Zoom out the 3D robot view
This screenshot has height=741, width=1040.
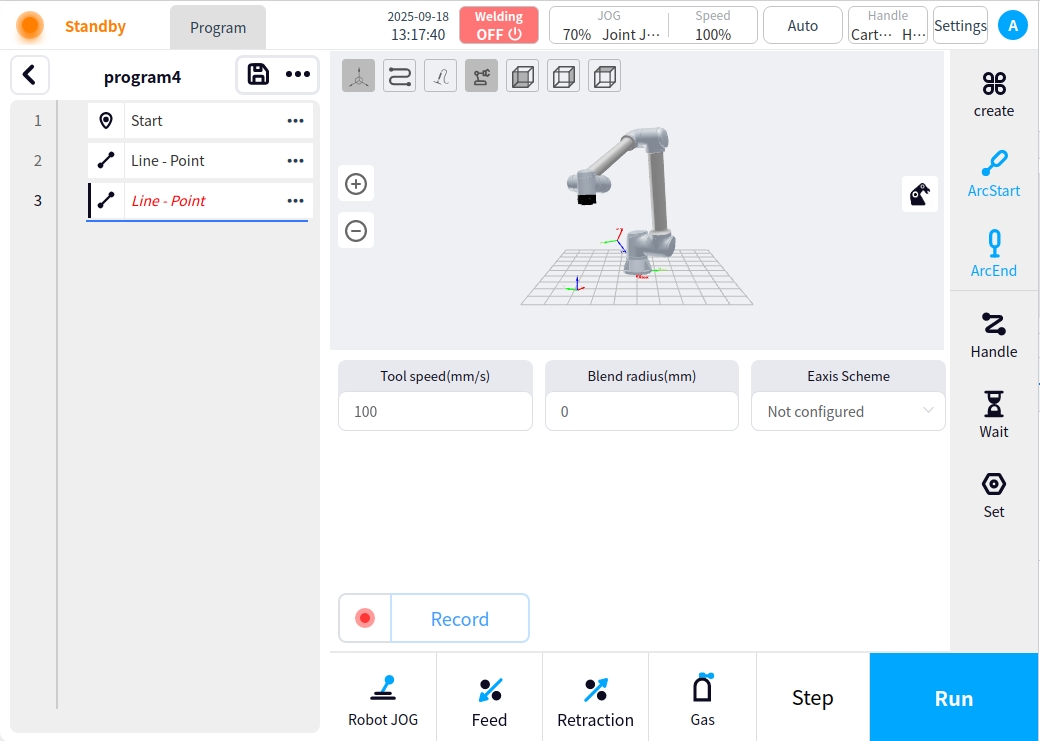pos(356,232)
